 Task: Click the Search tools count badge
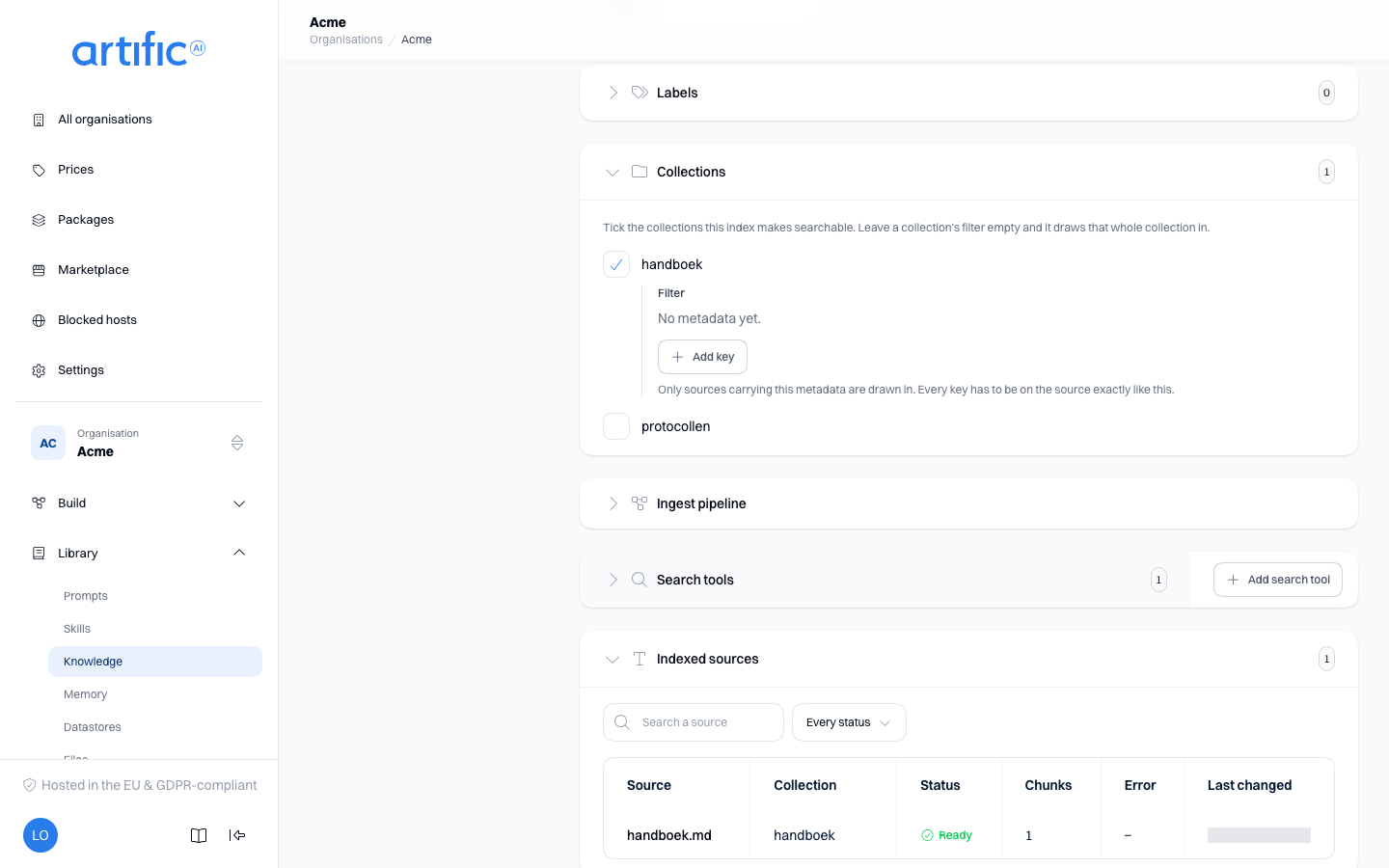tap(1158, 580)
